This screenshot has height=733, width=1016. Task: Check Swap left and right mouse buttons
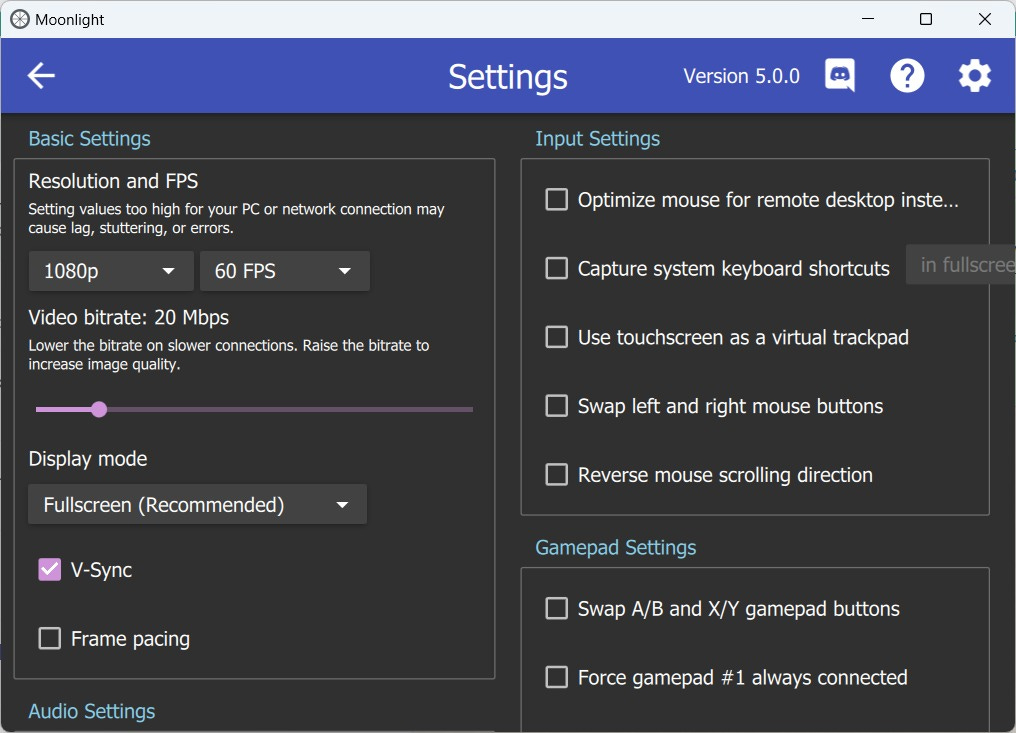tap(557, 406)
